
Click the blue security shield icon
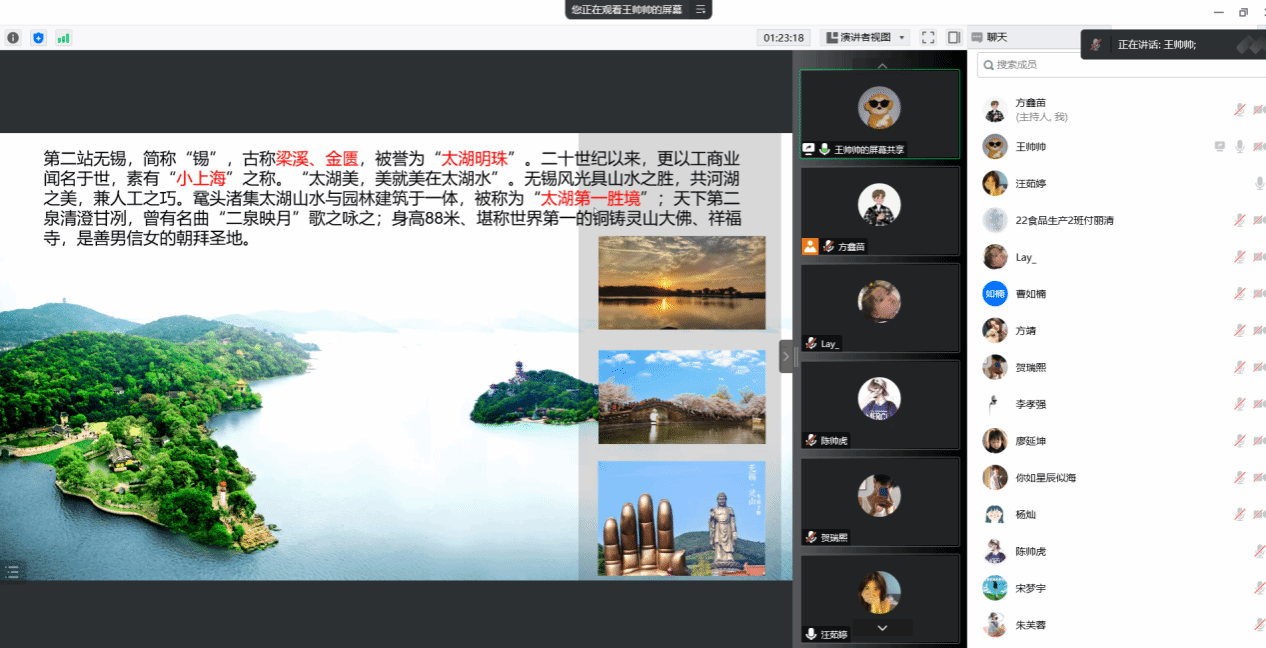point(38,38)
